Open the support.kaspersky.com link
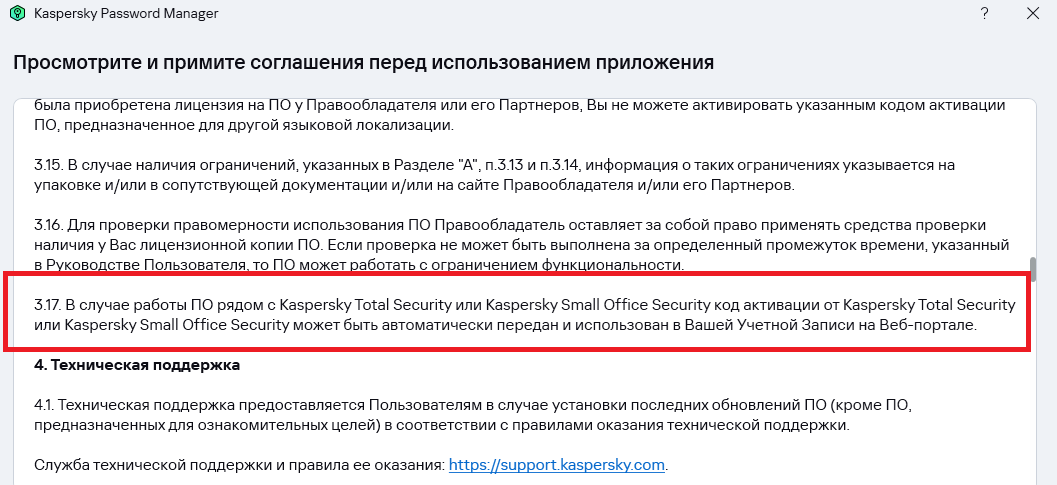 557,465
